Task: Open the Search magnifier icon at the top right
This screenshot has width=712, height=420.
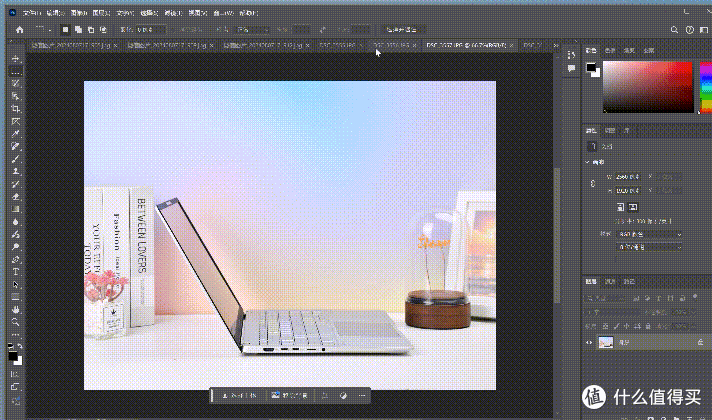Action: coord(674,30)
